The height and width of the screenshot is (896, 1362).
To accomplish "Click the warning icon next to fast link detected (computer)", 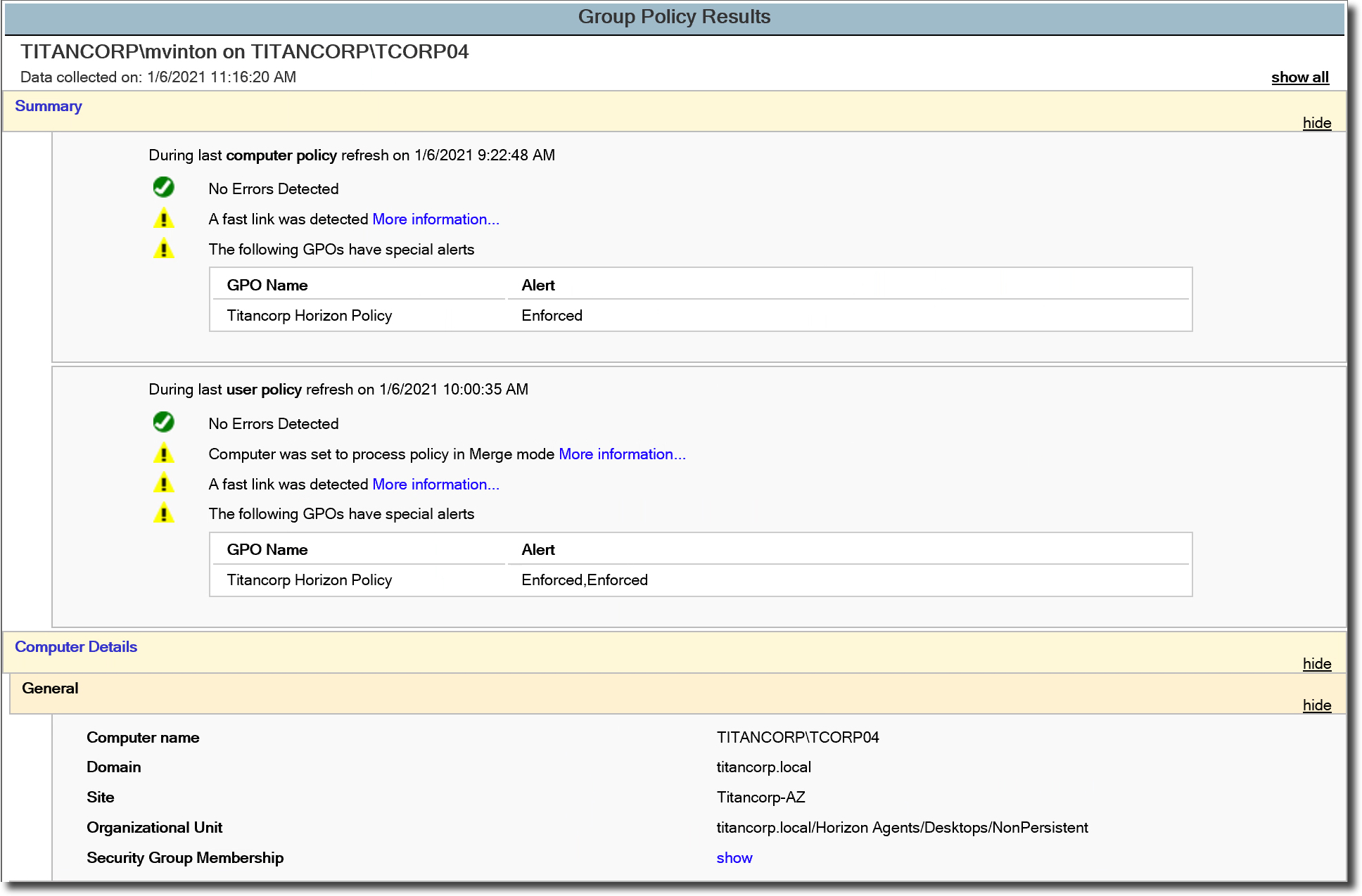I will point(164,218).
